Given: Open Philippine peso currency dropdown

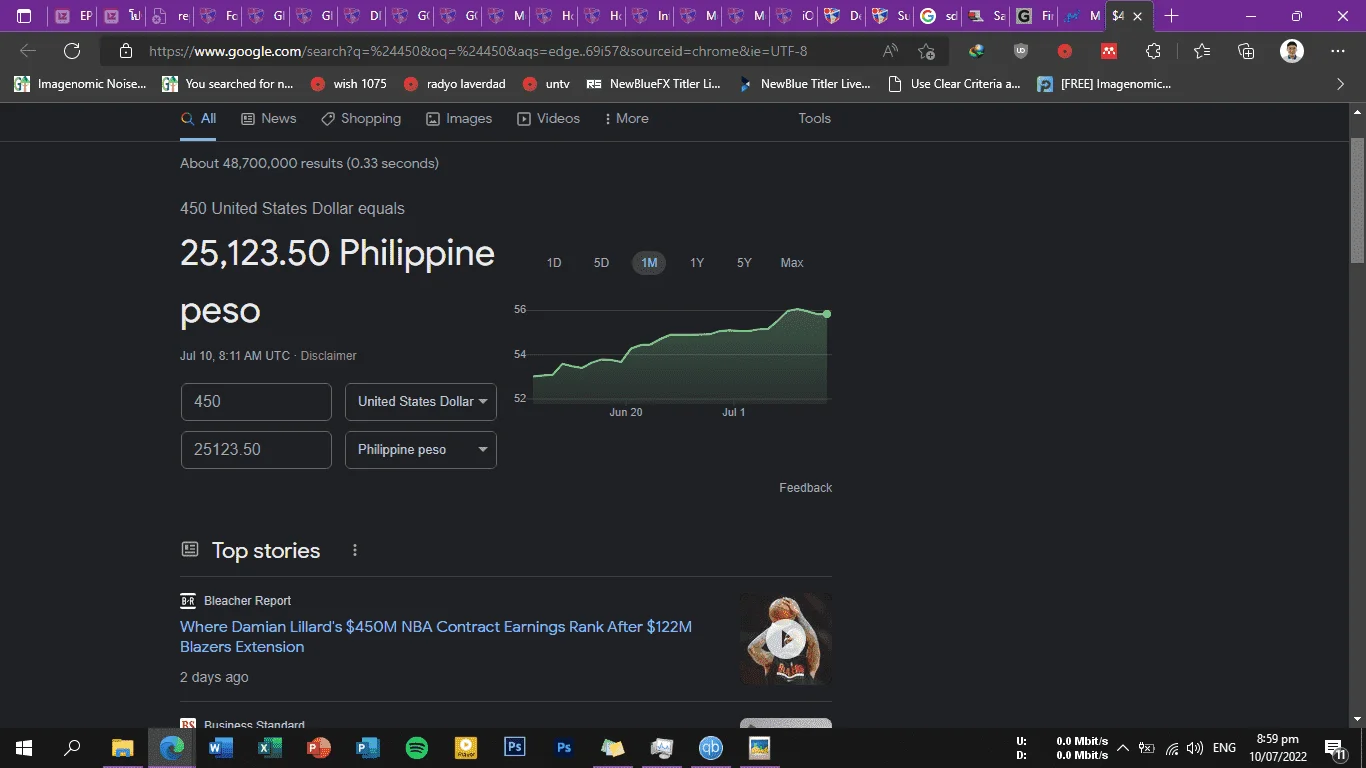Looking at the screenshot, I should 421,450.
